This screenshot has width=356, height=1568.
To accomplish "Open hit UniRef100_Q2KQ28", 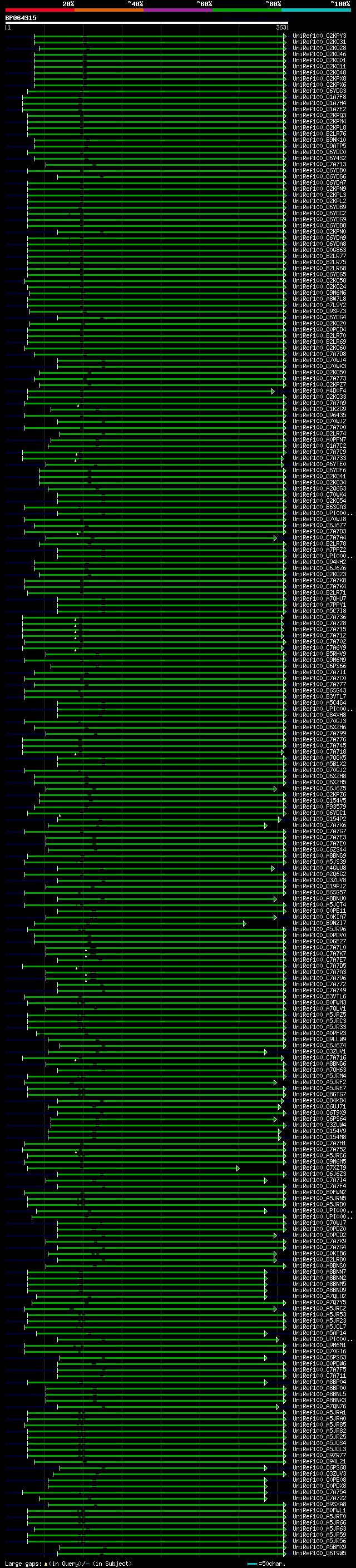I will (x=319, y=48).
